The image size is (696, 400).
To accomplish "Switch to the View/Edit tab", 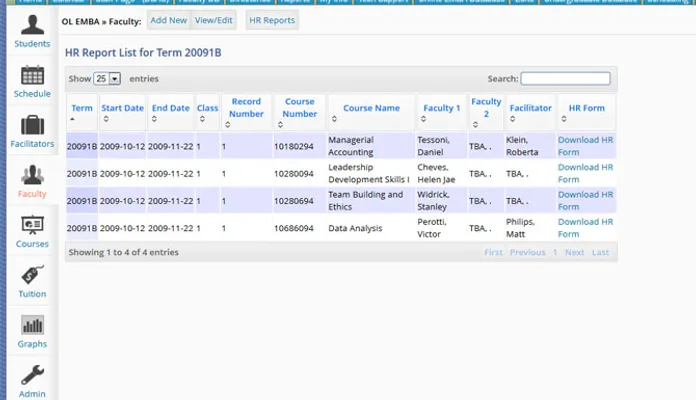I will click(213, 20).
